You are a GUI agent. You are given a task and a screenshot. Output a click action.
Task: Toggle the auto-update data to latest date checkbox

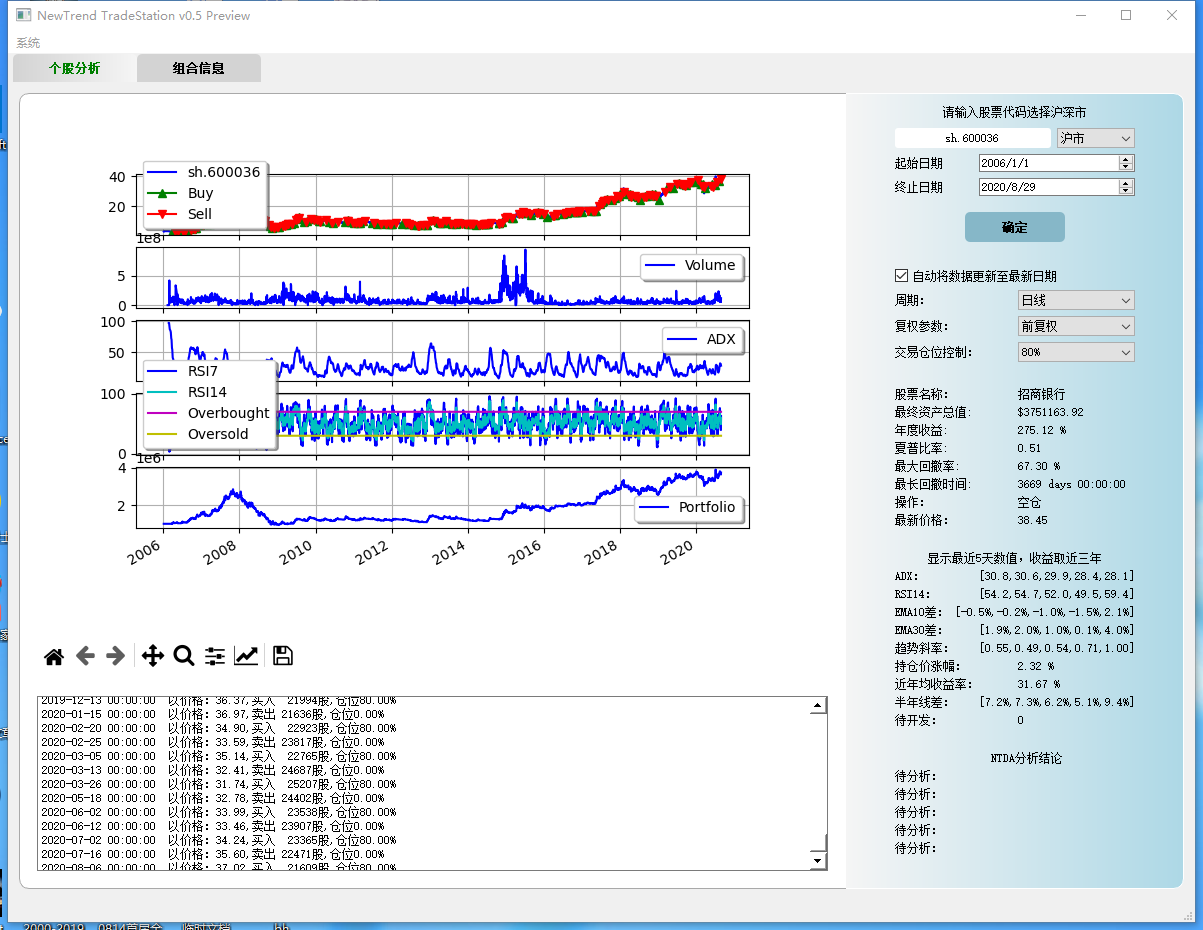pyautogui.click(x=902, y=276)
